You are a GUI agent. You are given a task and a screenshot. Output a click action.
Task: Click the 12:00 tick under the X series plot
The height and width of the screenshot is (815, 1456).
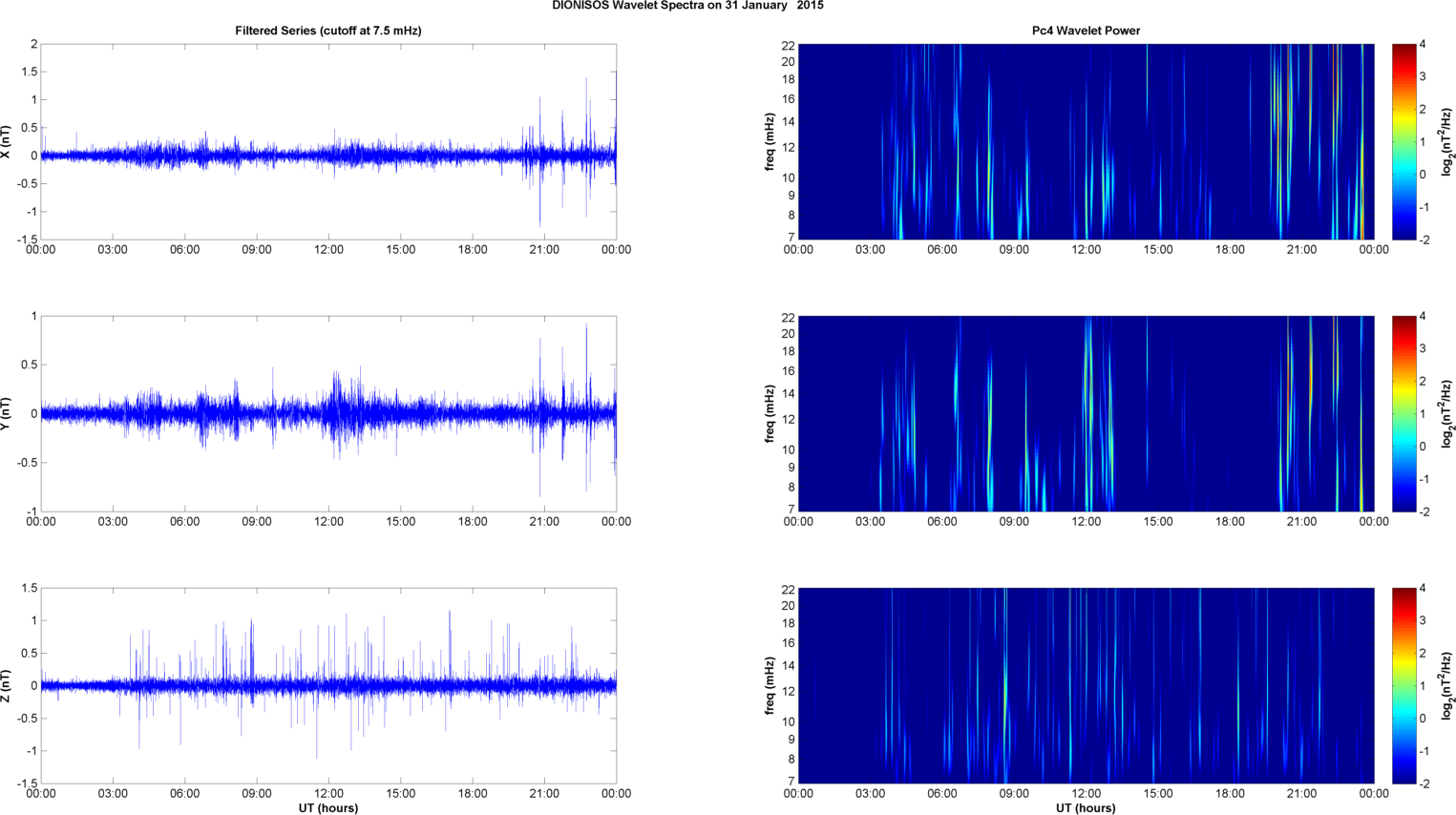(328, 250)
